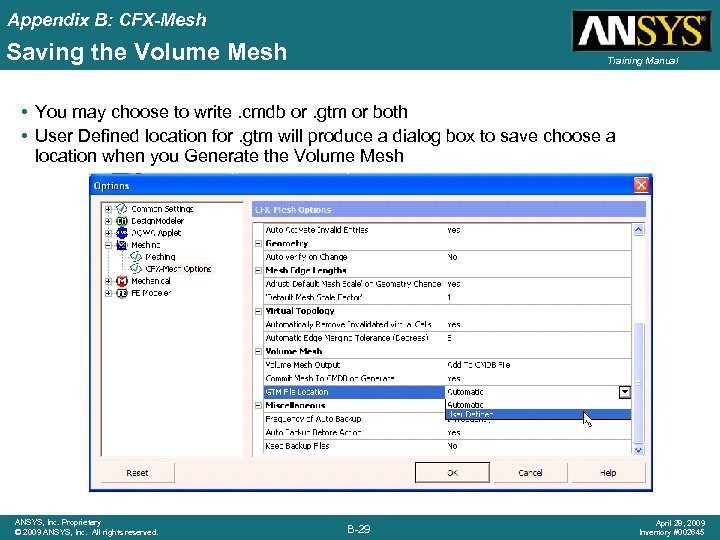This screenshot has width=720, height=540.
Task: Click the Cancel button
Action: 530,473
